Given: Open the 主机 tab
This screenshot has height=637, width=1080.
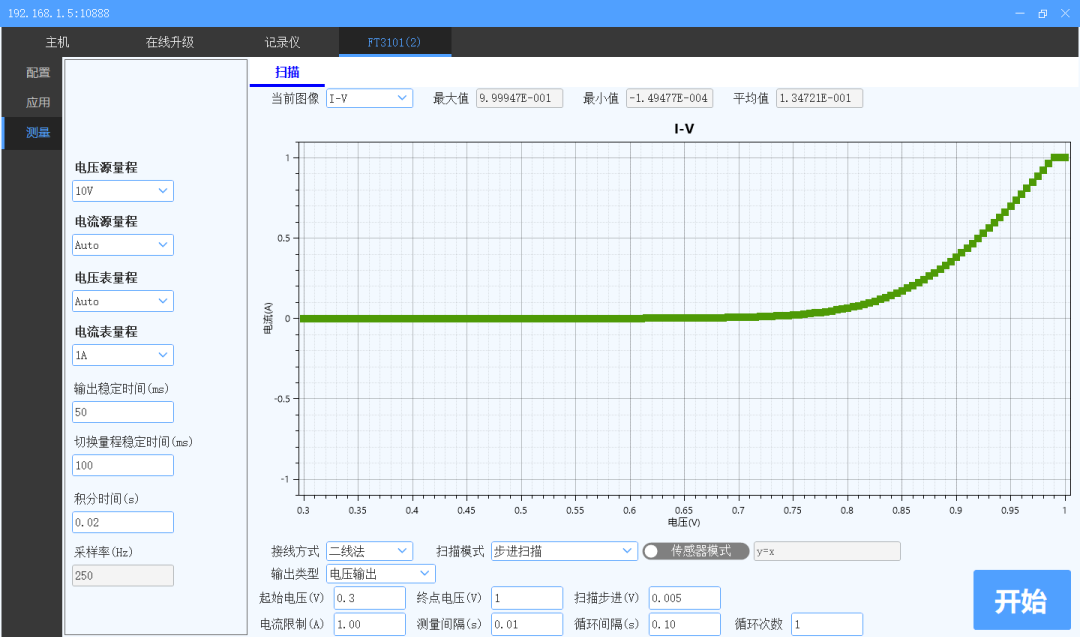Looking at the screenshot, I should [57, 42].
